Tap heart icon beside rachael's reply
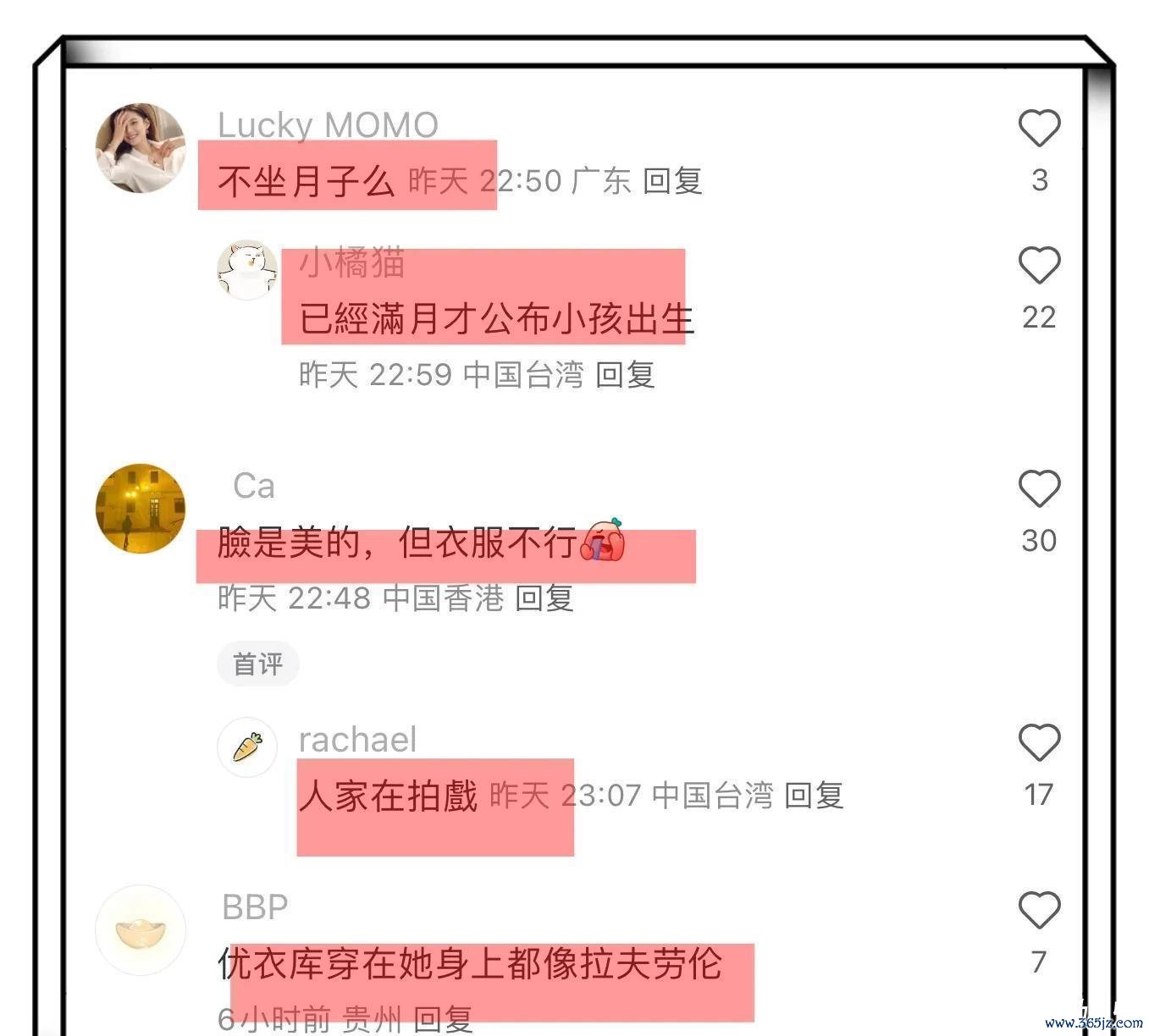 1039,743
